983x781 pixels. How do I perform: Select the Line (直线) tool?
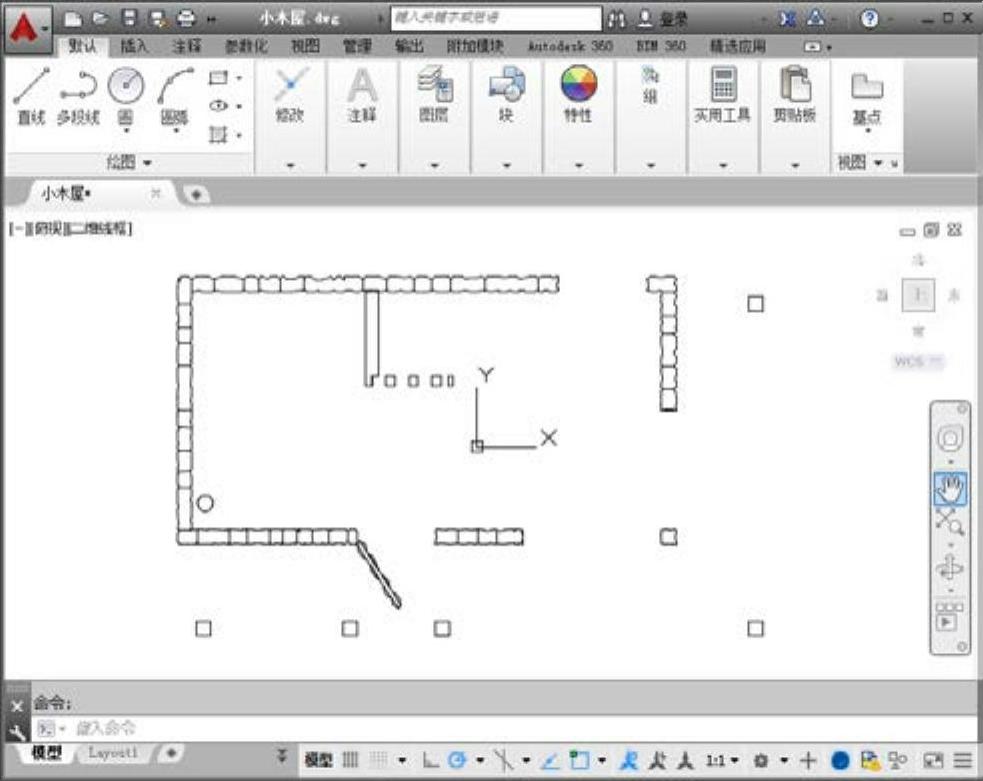[31, 96]
